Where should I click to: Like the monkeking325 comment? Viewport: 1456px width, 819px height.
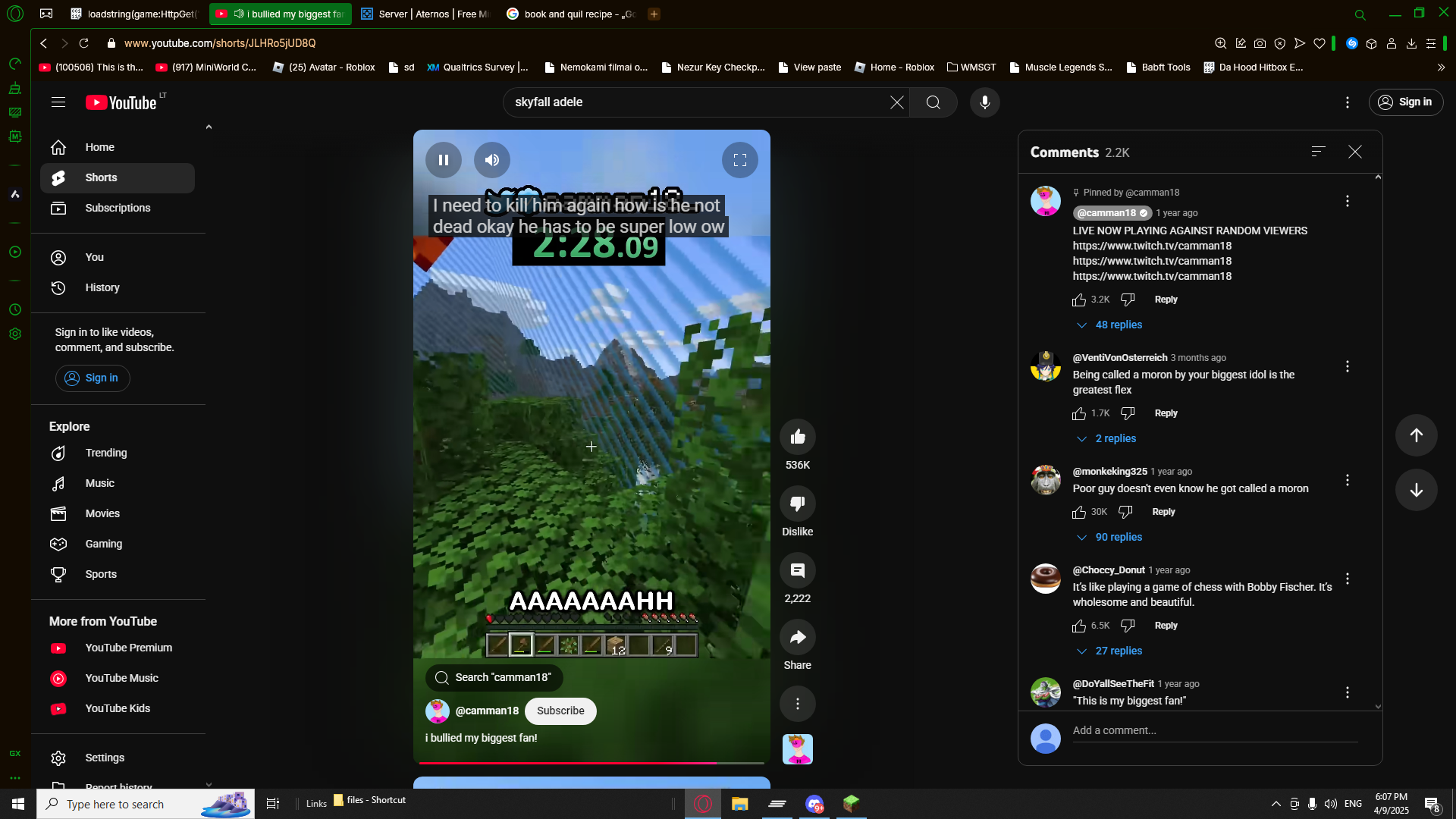(1079, 512)
